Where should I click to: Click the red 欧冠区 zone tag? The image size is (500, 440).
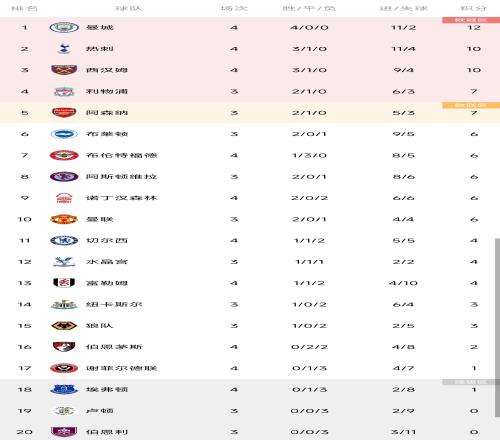tap(471, 20)
